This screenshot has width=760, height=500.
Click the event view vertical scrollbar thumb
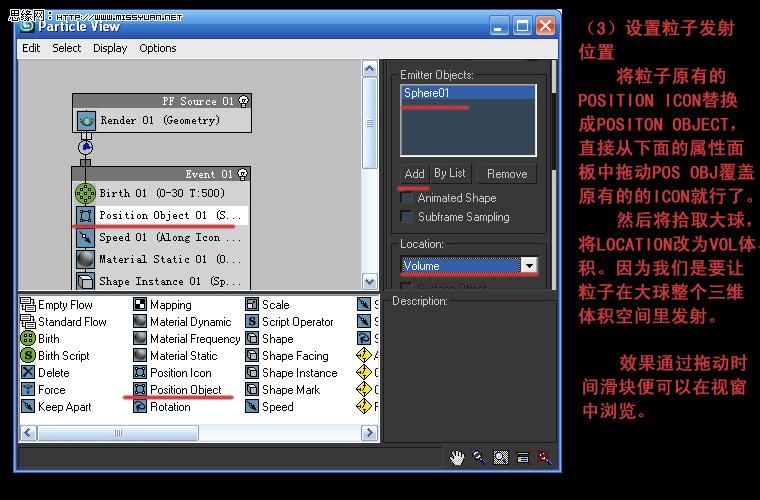370,123
